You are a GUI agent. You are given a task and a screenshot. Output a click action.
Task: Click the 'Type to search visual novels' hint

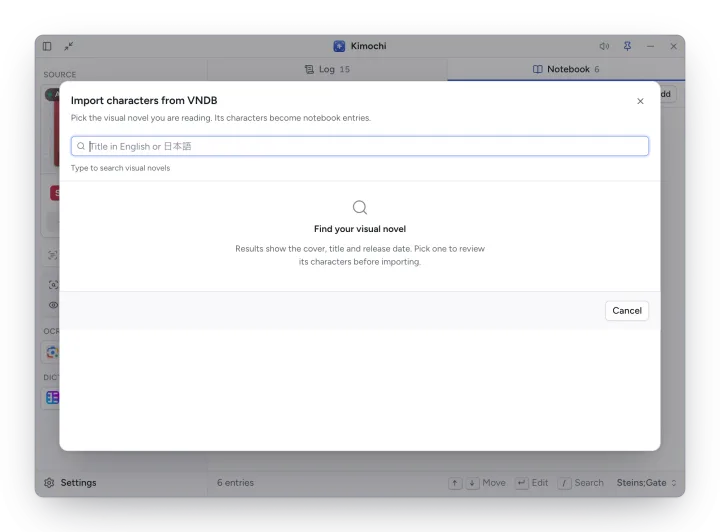pos(120,168)
